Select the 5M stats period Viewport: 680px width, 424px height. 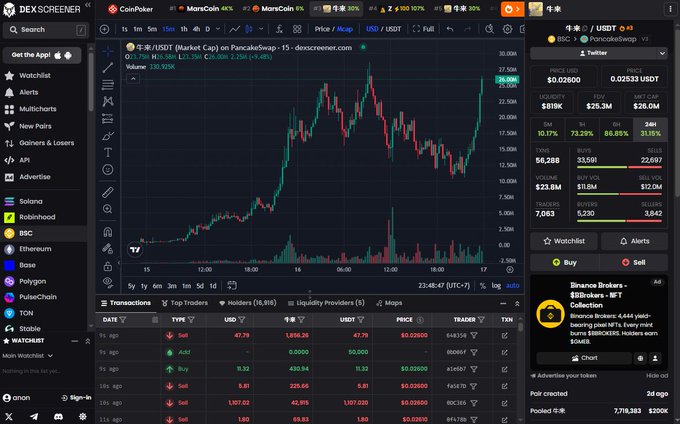point(547,129)
